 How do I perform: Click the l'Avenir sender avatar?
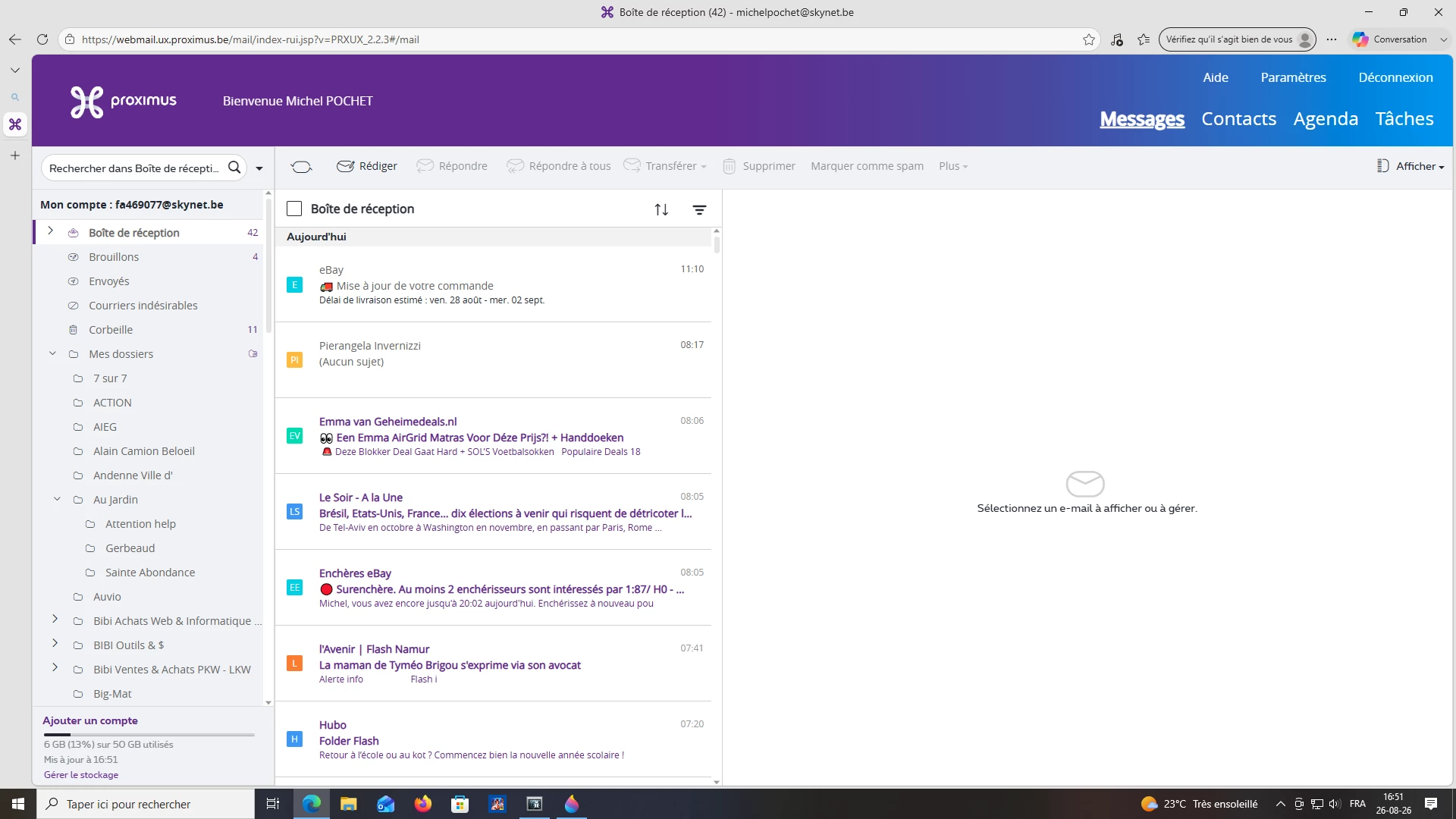(295, 664)
